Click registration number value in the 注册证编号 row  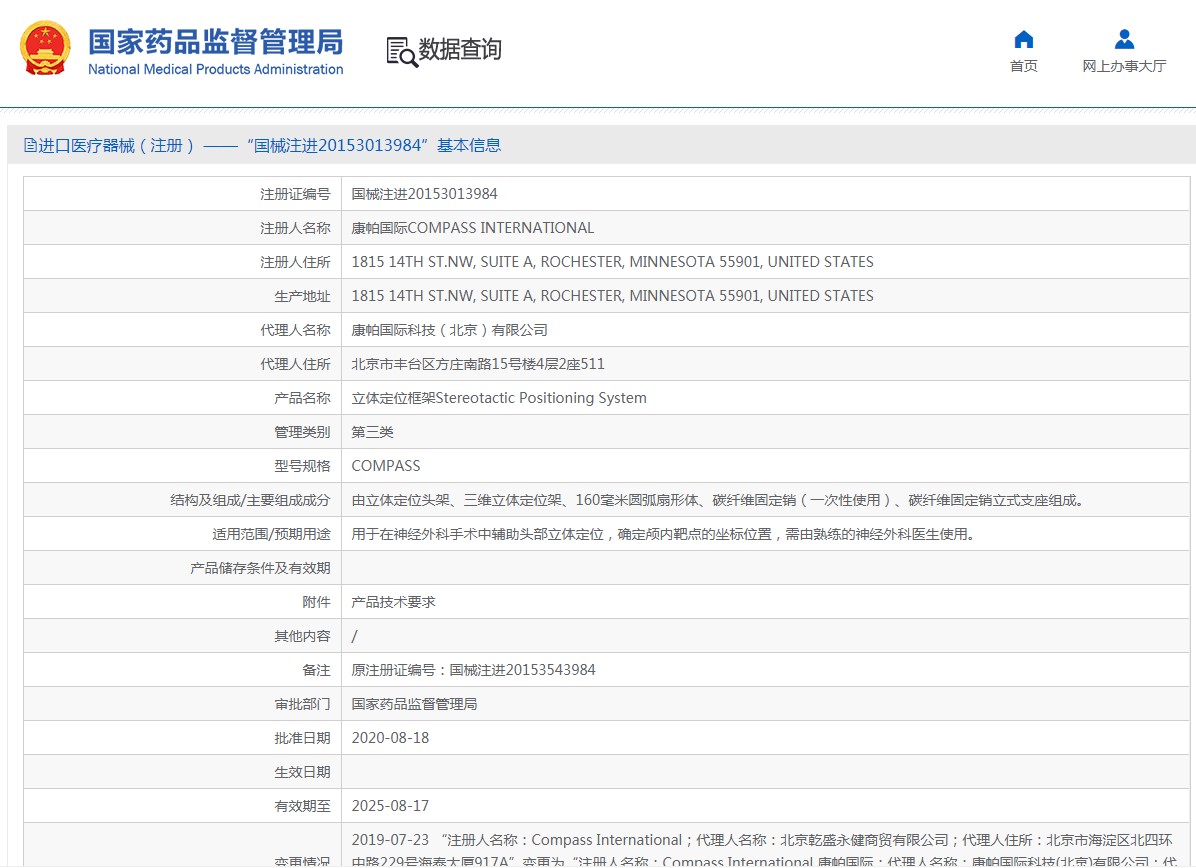point(424,194)
